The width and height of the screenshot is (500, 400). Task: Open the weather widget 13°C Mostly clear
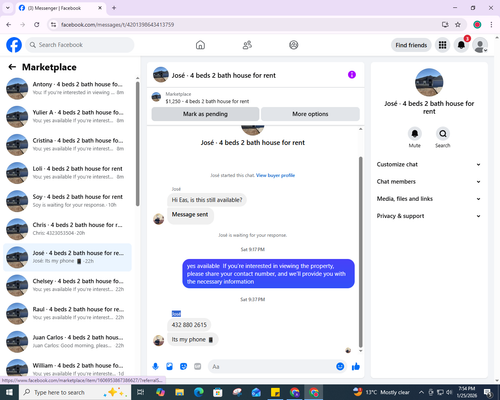tap(382, 392)
